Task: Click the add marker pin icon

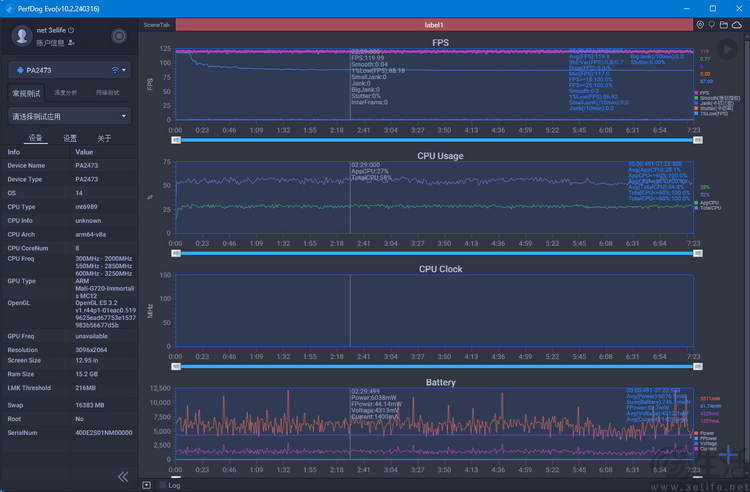Action: click(712, 25)
